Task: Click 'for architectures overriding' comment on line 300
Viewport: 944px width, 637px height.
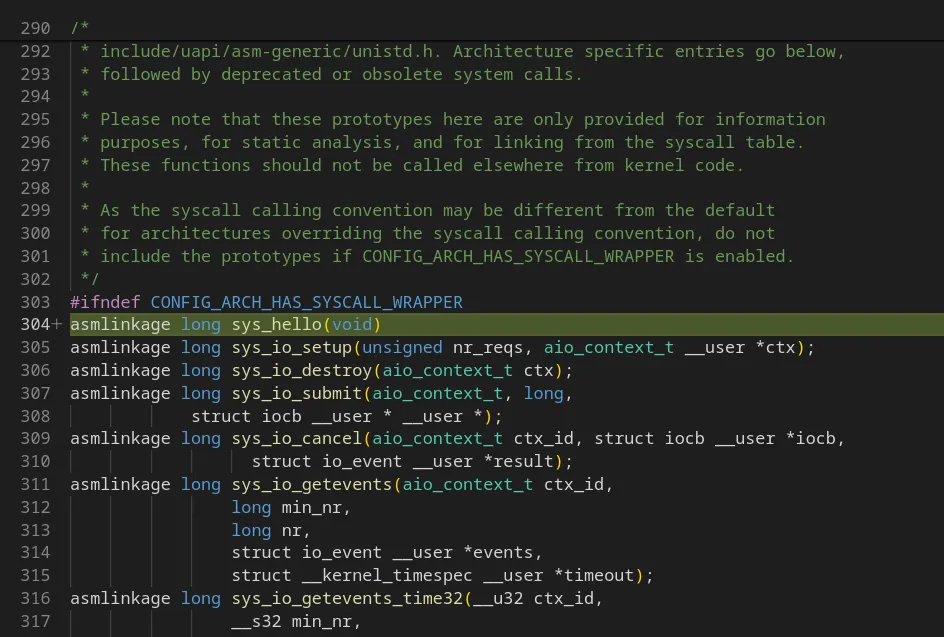Action: [x=428, y=233]
